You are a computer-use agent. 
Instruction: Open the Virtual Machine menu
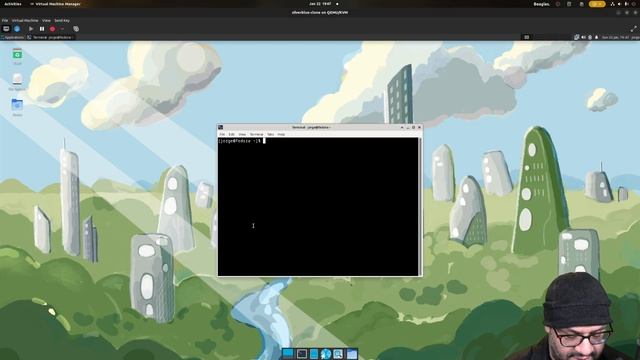[25, 20]
